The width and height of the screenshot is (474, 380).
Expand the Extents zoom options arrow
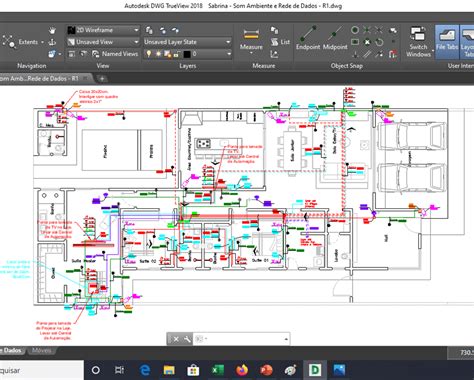[42, 42]
